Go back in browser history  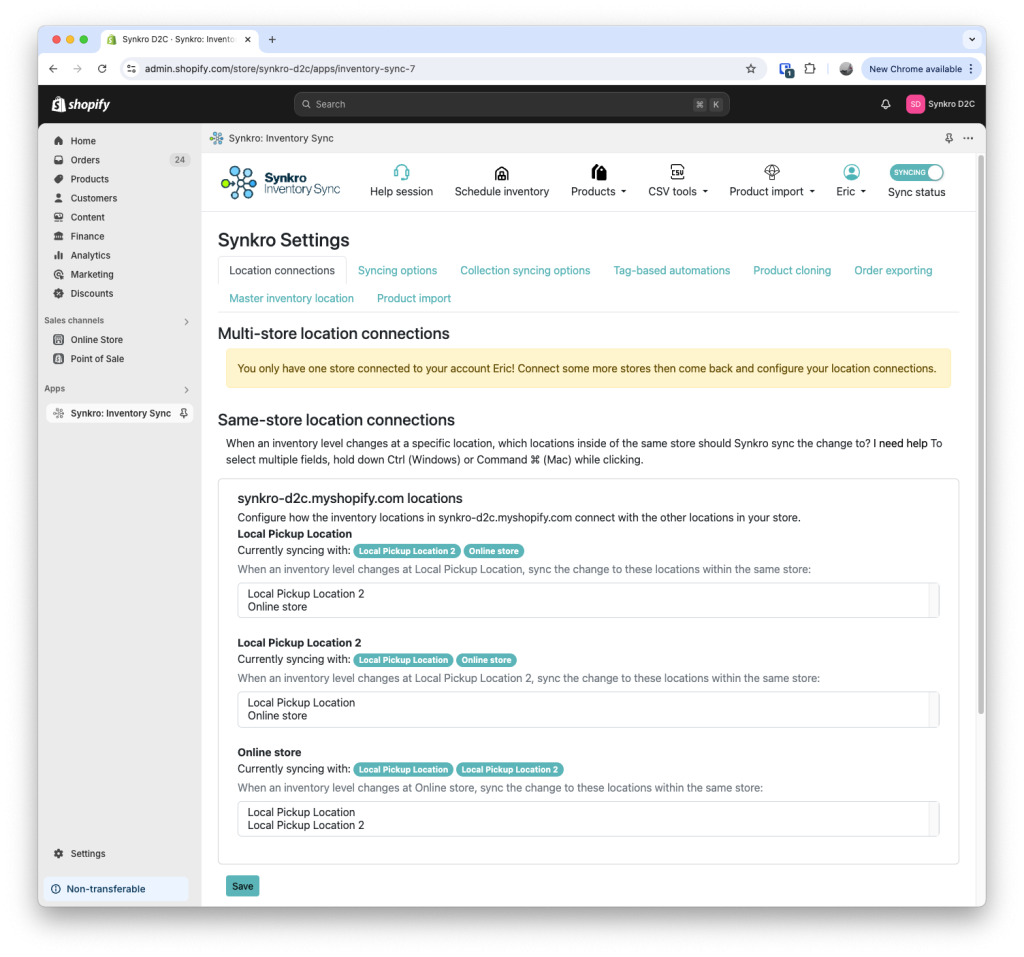click(x=54, y=69)
